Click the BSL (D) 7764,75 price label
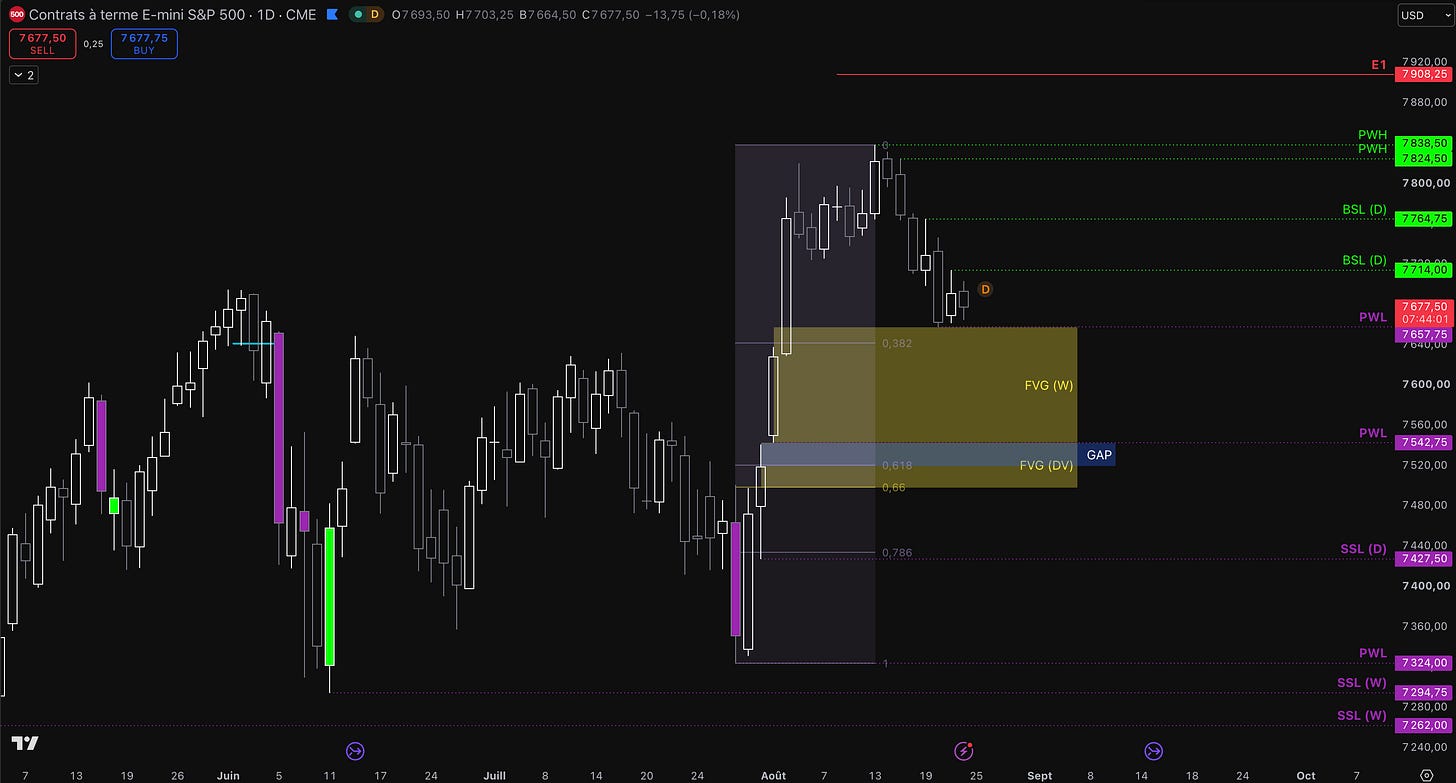 pos(1424,218)
